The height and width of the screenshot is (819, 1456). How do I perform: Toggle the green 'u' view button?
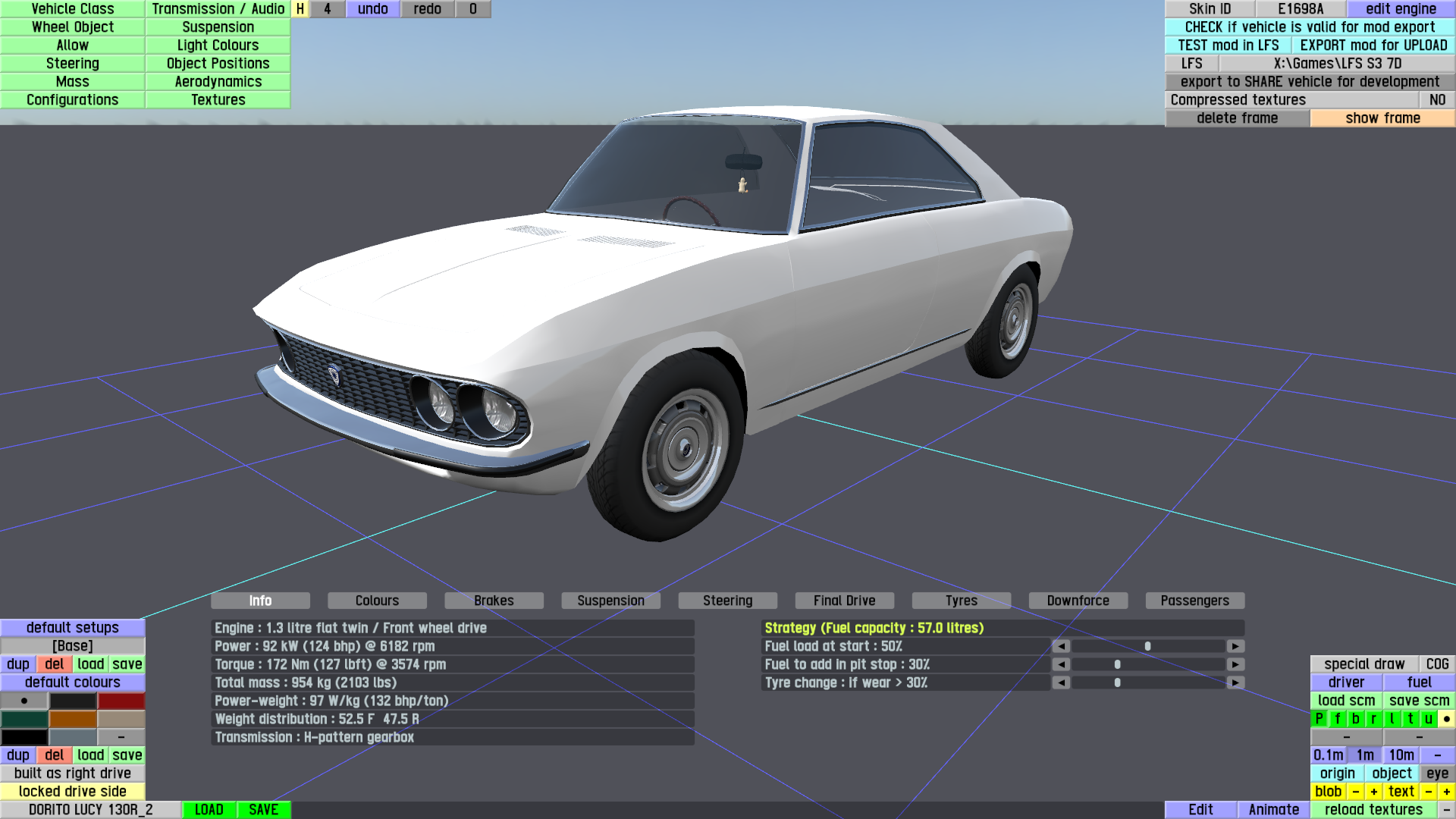1429,719
